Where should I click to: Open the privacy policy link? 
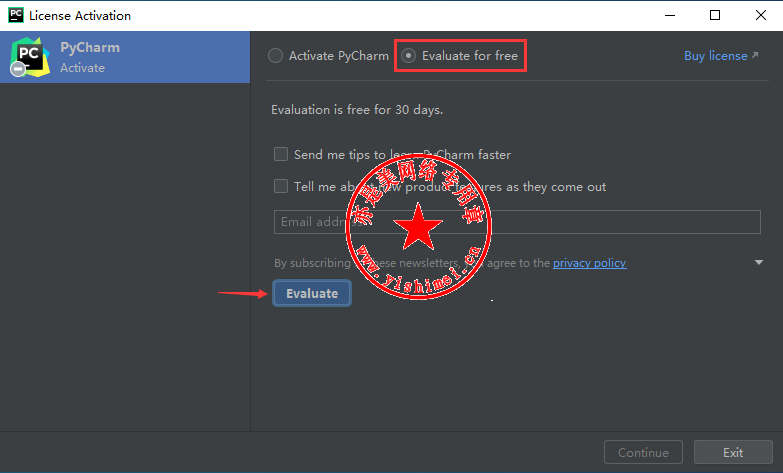tap(589, 263)
